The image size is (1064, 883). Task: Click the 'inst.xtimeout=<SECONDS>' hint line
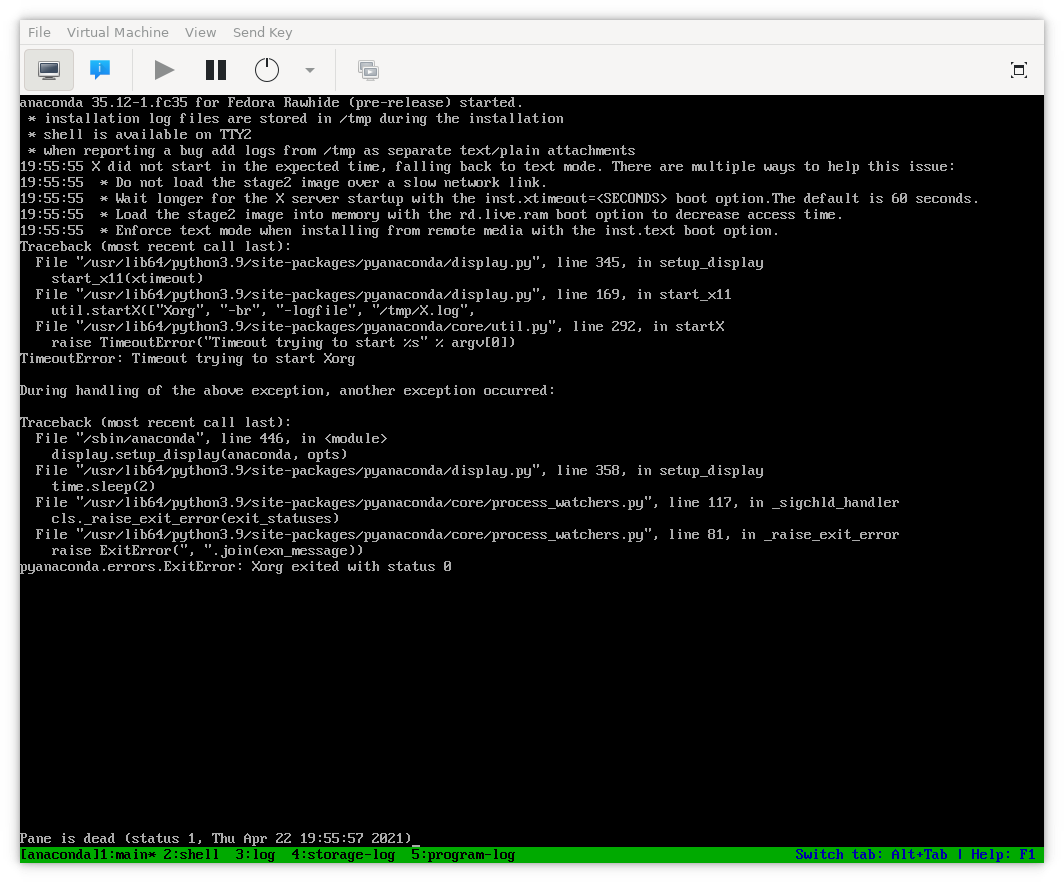click(499, 198)
